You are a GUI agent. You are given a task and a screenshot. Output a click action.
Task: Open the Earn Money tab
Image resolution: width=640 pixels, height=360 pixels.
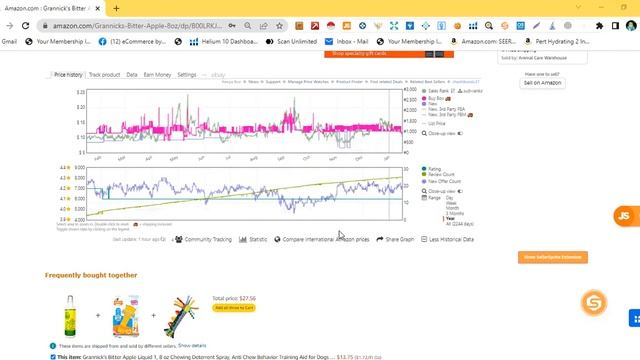coord(157,75)
